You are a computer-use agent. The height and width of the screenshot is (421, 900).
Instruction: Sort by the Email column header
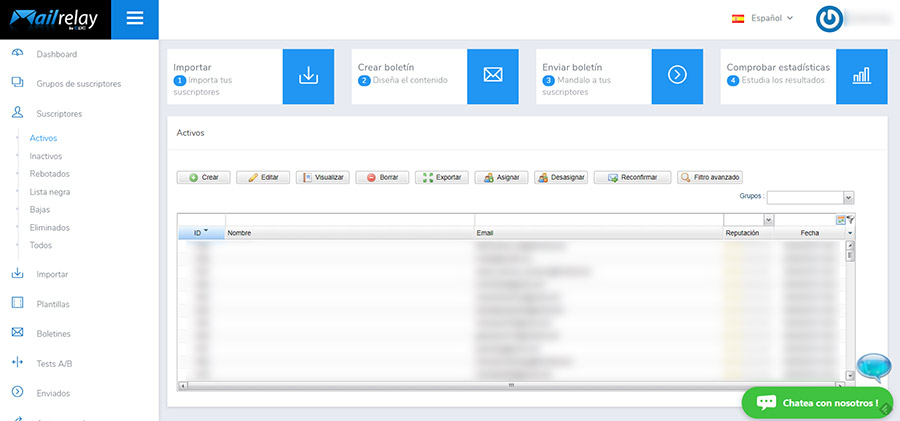click(599, 233)
